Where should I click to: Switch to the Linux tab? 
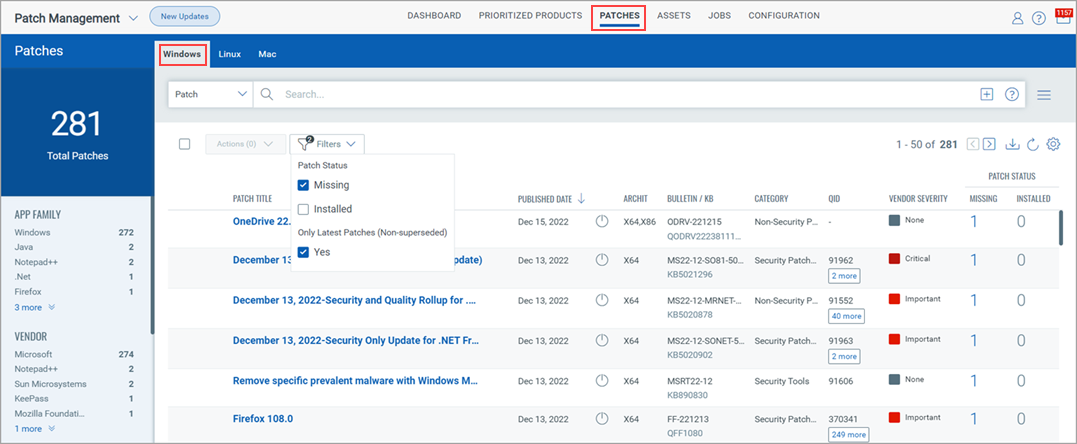coord(229,54)
